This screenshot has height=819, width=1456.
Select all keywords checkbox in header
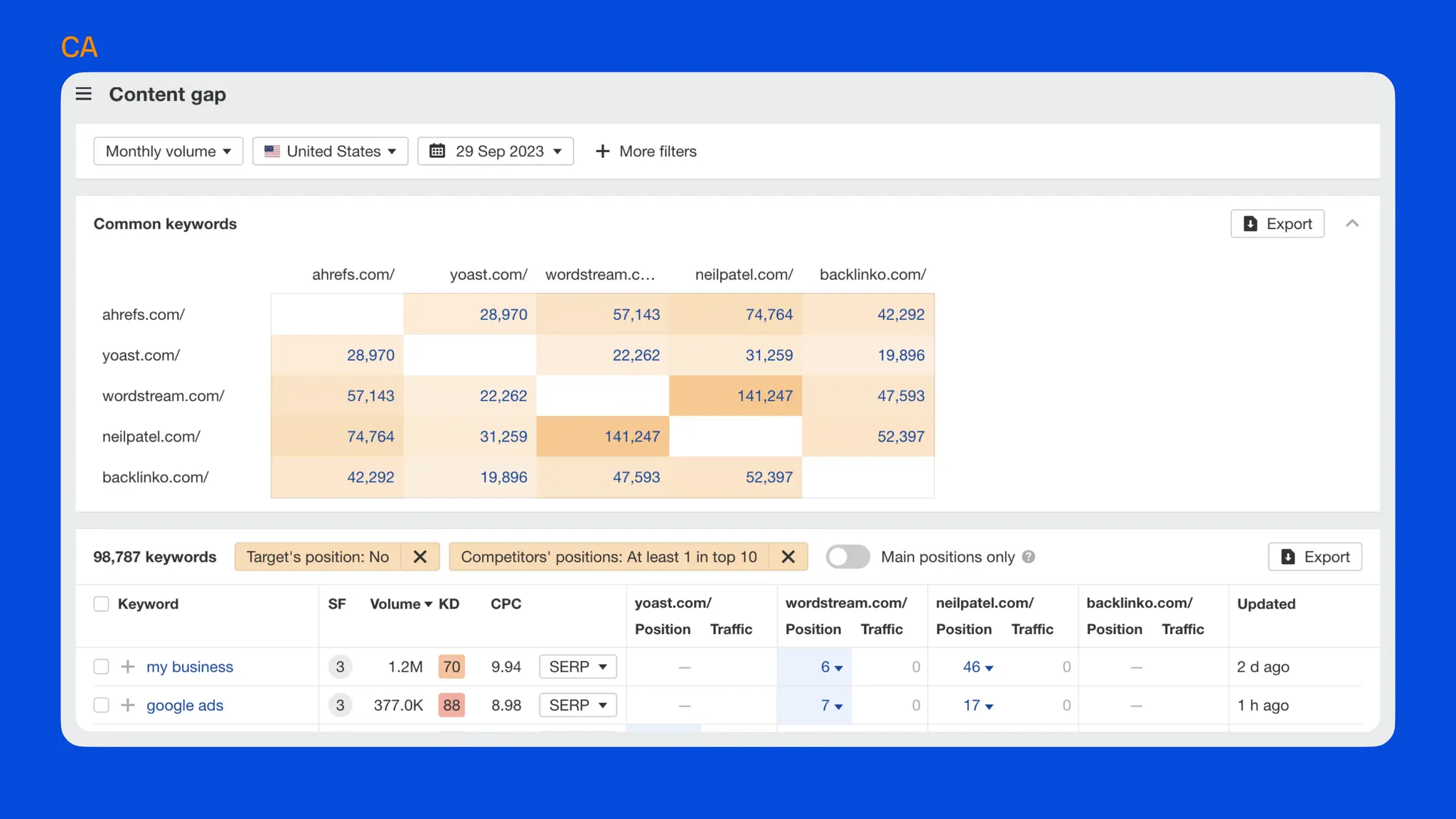point(102,604)
